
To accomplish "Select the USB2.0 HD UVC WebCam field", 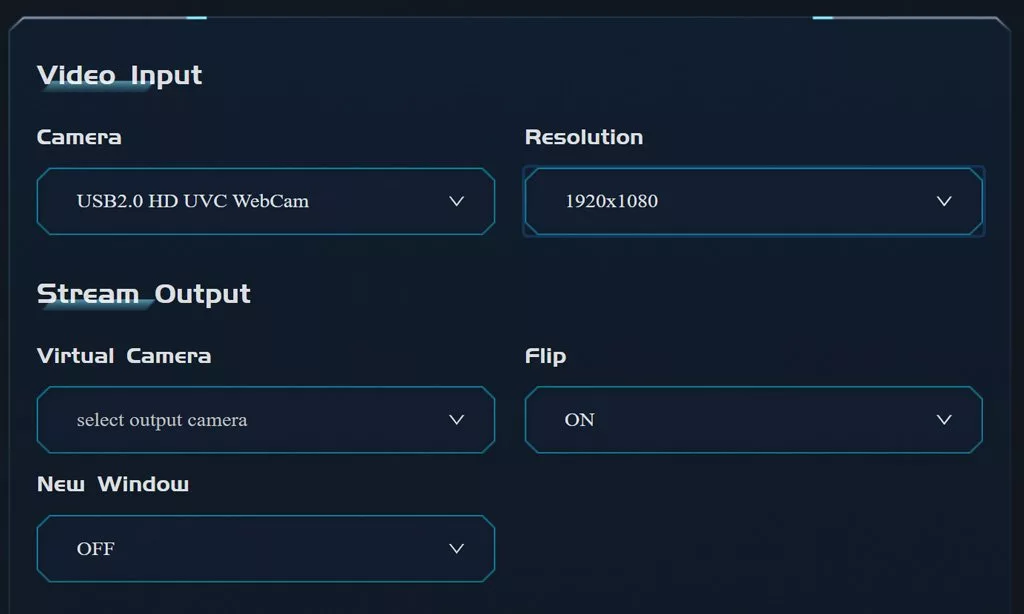I will click(266, 201).
